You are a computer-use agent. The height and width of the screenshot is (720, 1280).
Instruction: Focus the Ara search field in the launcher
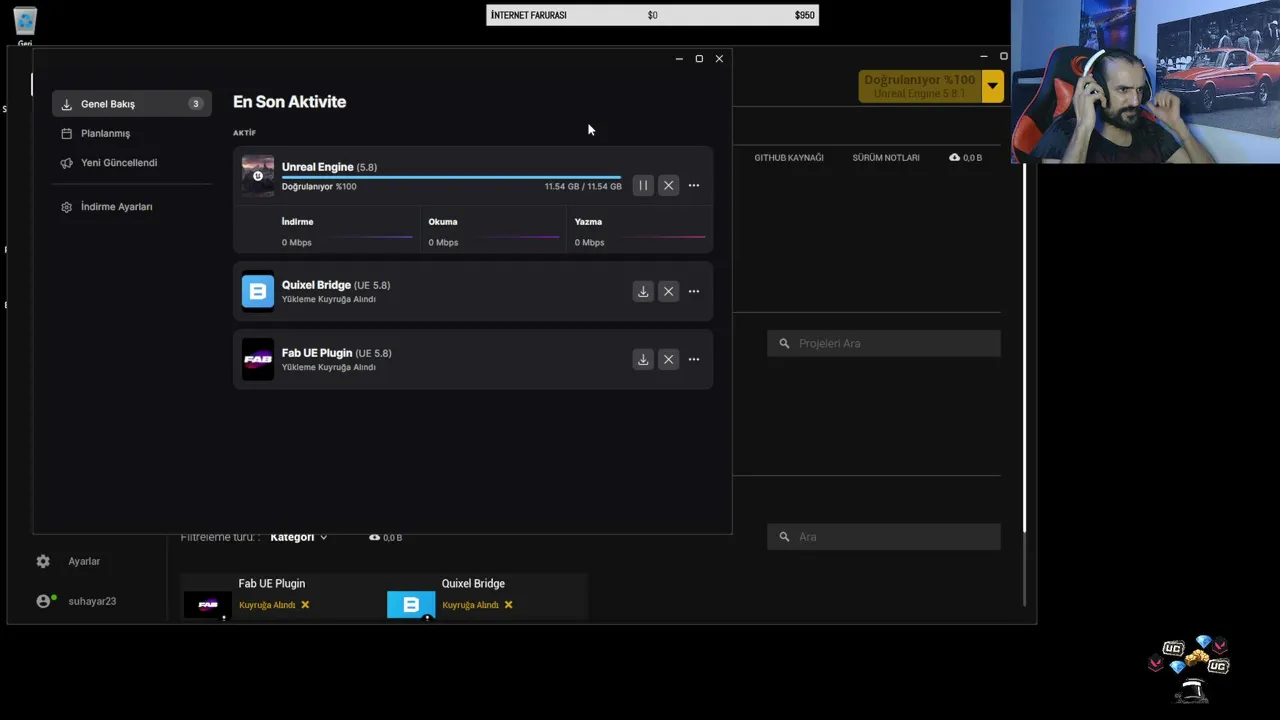(x=884, y=537)
